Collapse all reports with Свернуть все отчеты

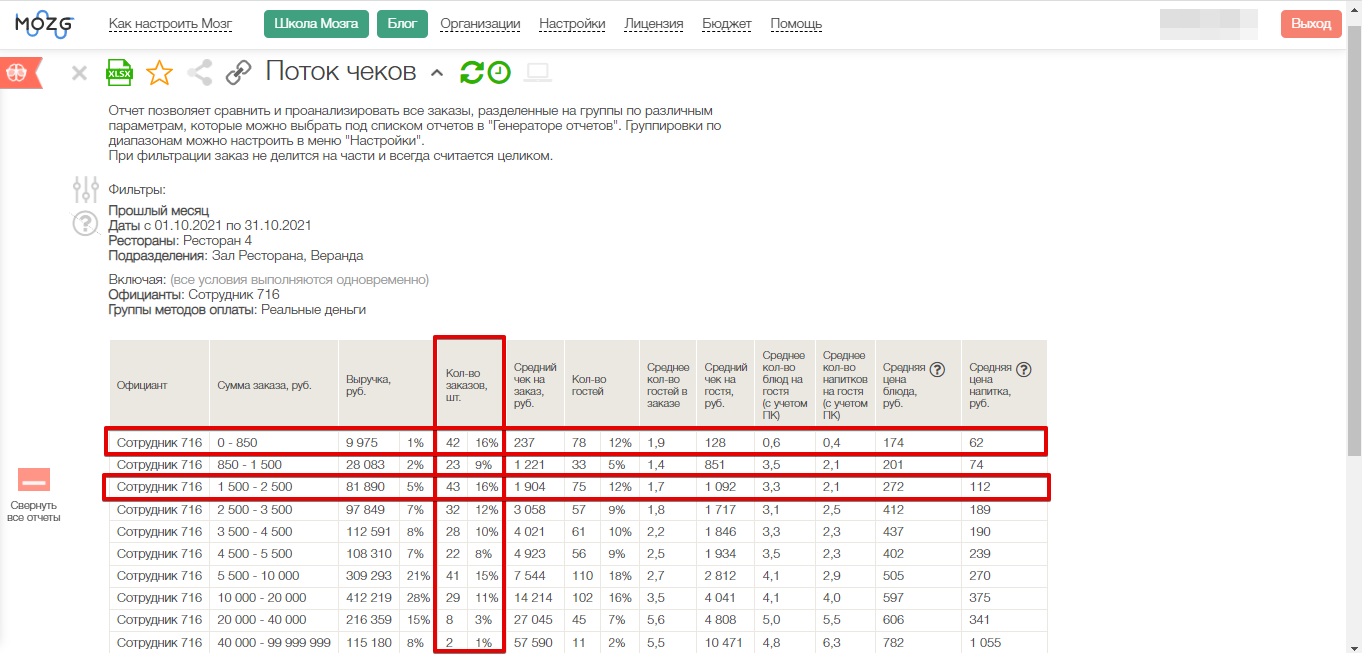(34, 495)
